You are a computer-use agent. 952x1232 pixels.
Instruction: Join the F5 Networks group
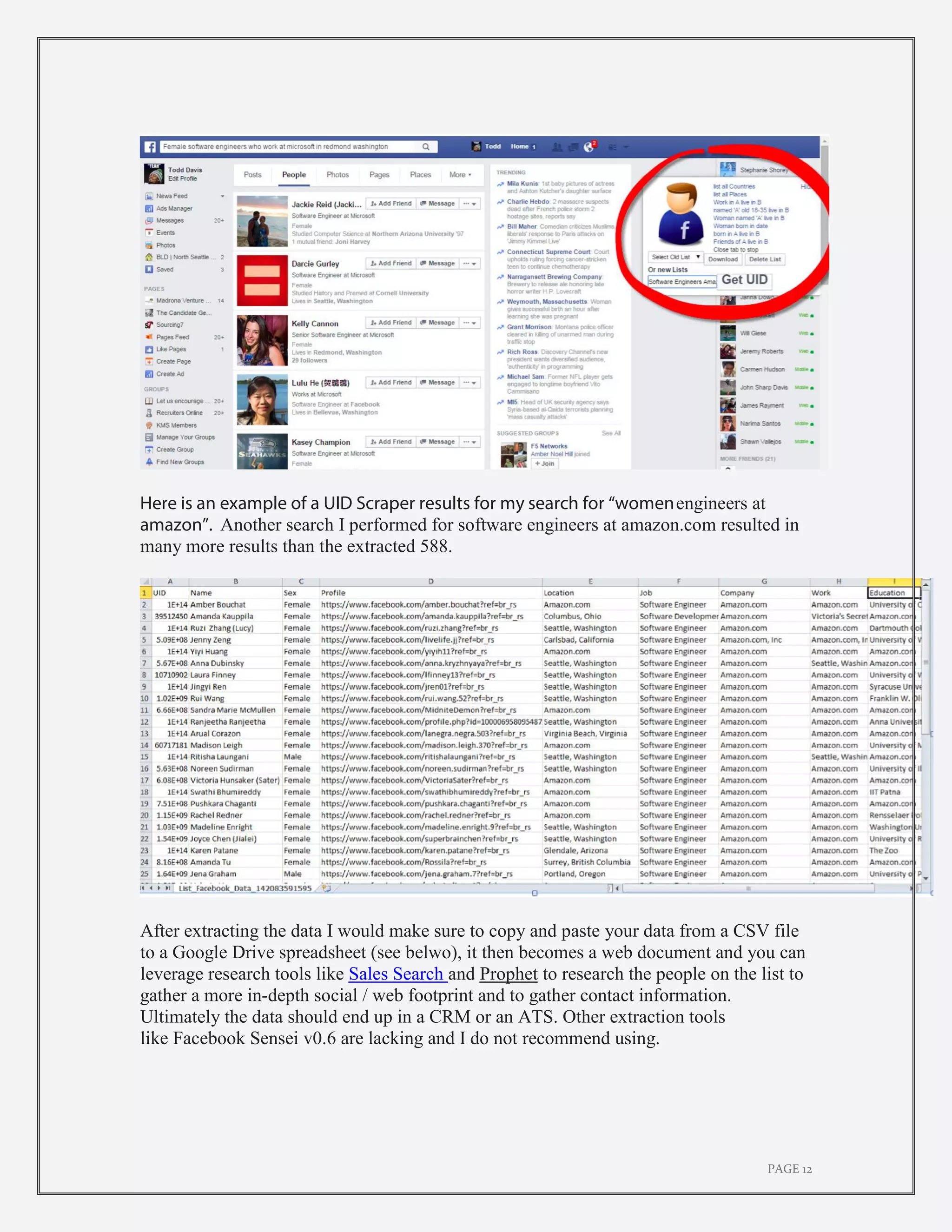(544, 464)
